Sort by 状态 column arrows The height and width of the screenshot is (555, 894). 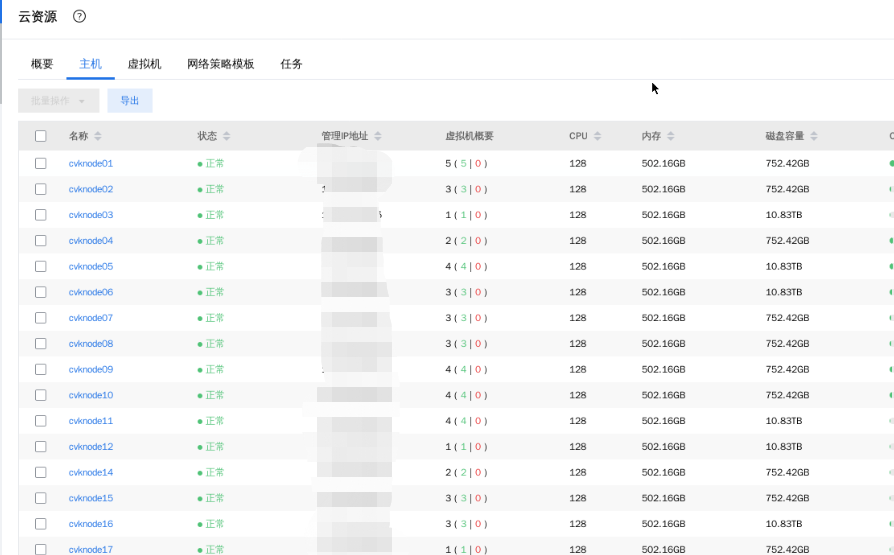coord(226,136)
